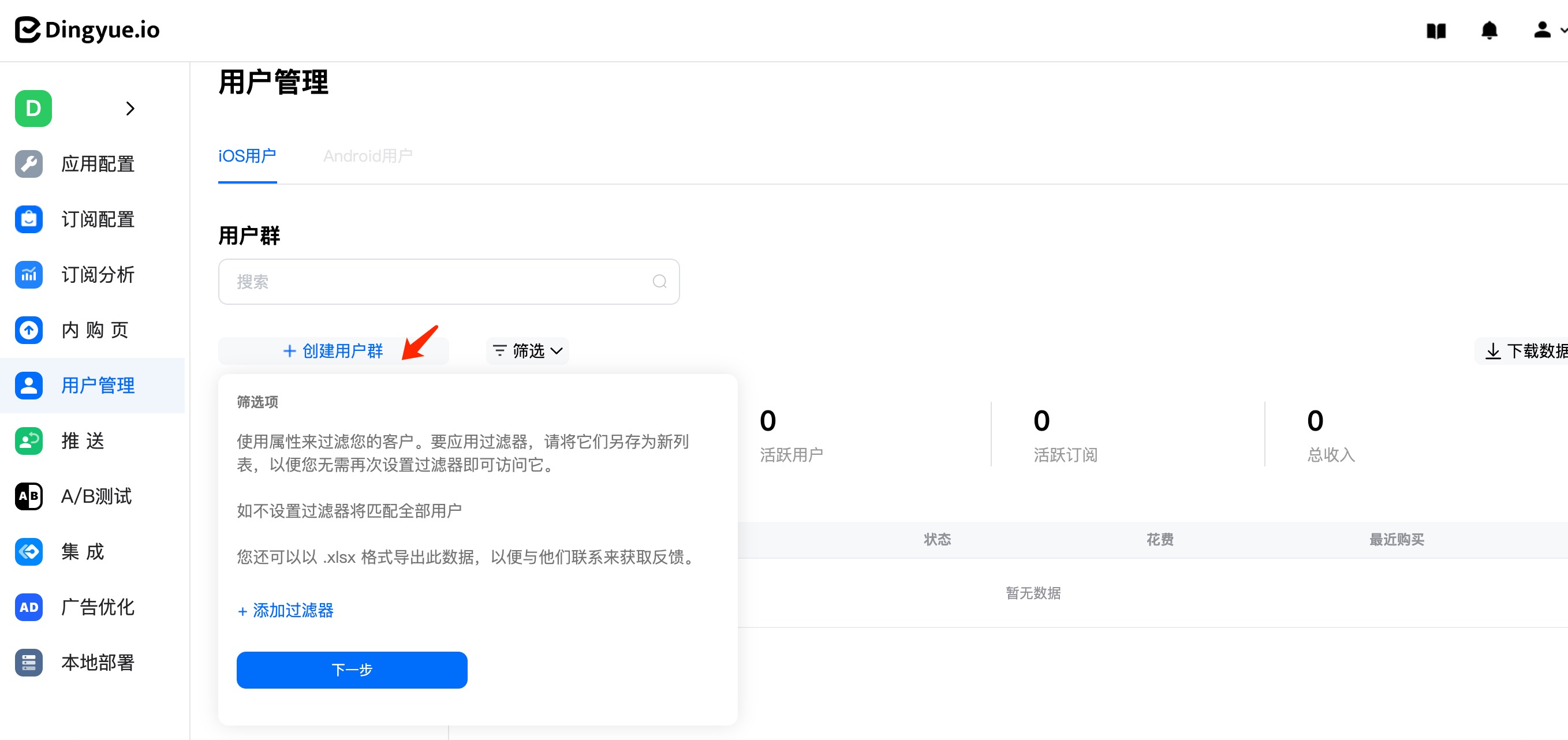The image size is (1568, 740).
Task: Open the notifications bell
Action: [1489, 31]
